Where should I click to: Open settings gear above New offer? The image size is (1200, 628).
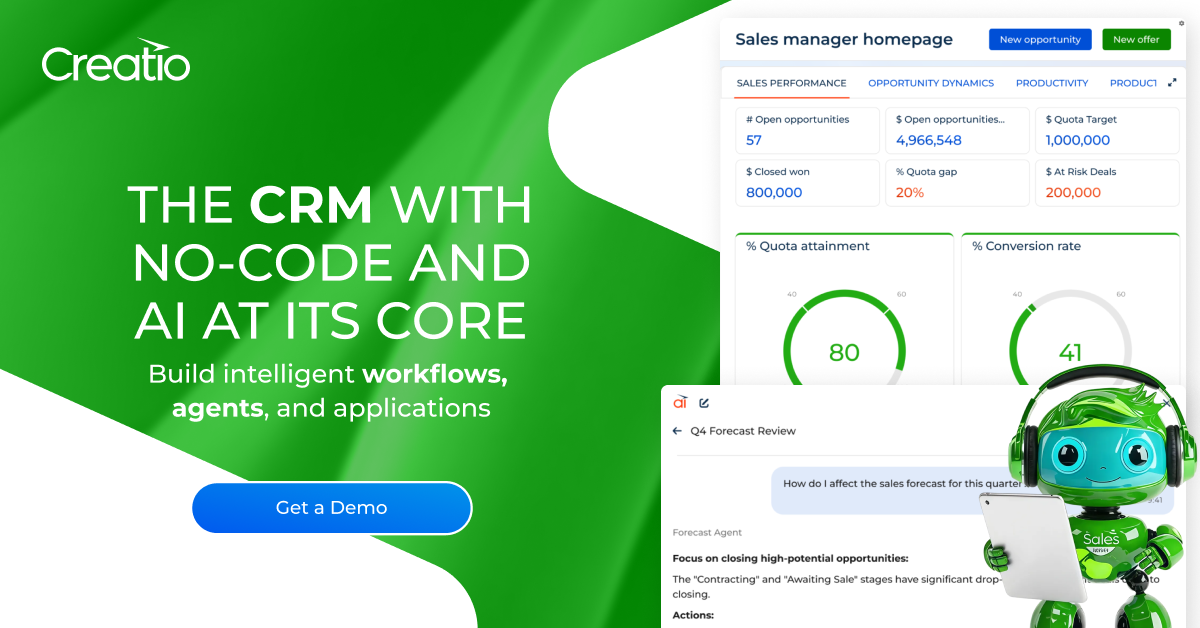(1181, 23)
